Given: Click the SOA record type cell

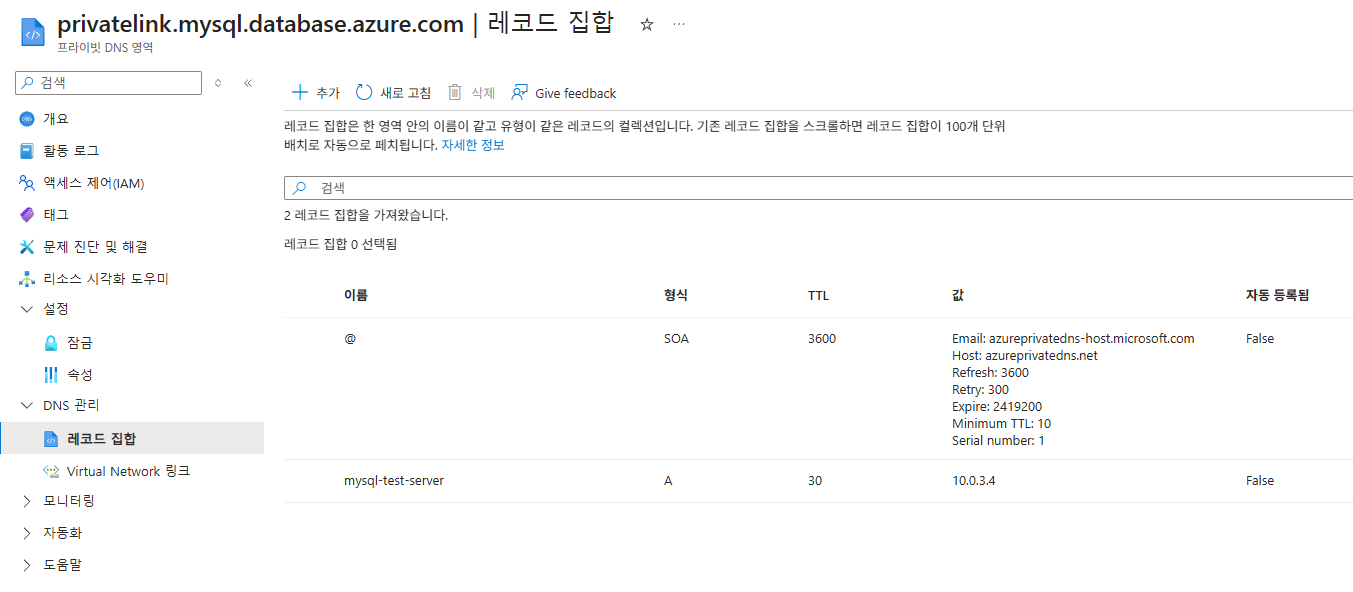Looking at the screenshot, I should (676, 339).
